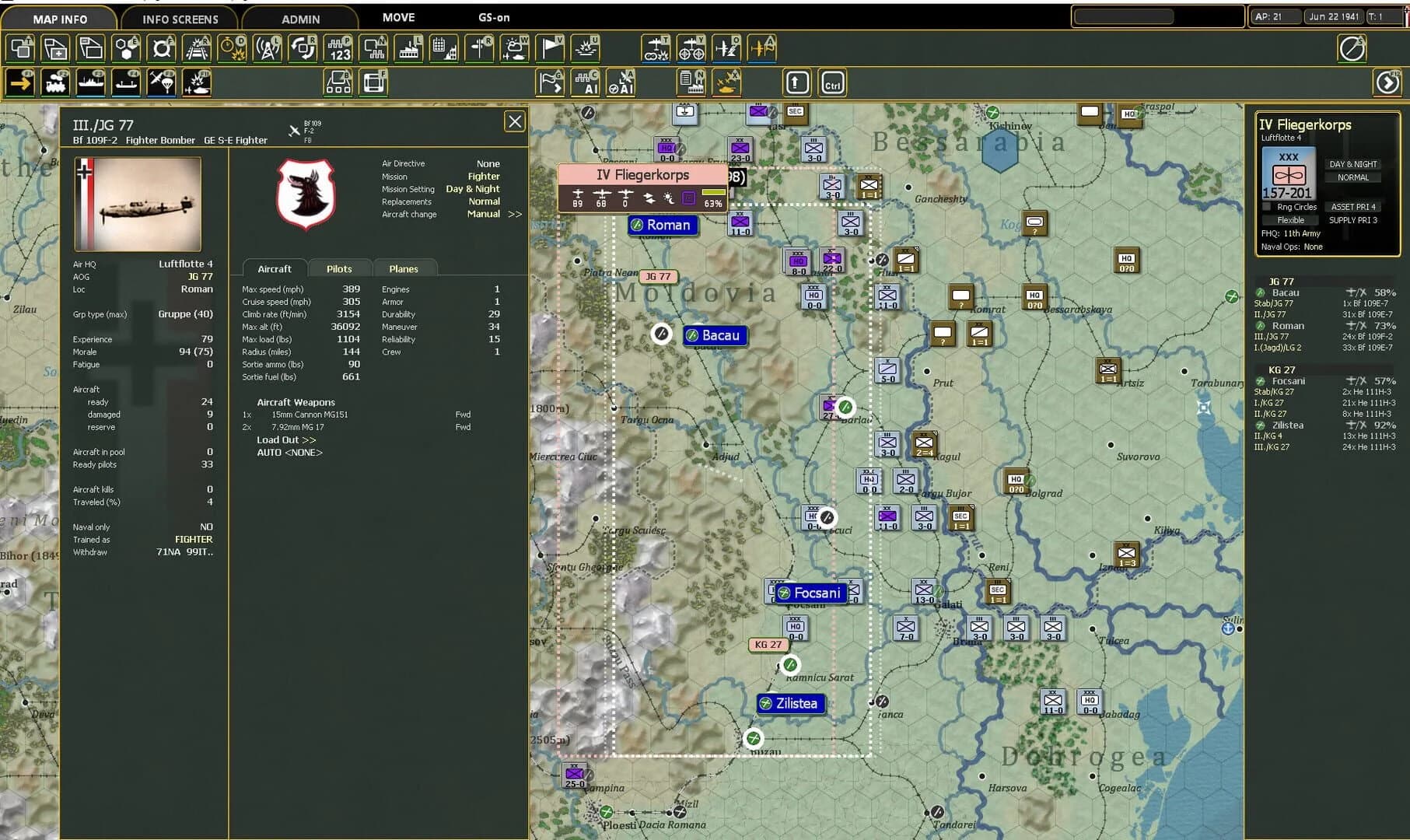The width and height of the screenshot is (1410, 840).
Task: Switch to the Pilots tab
Action: 340,268
